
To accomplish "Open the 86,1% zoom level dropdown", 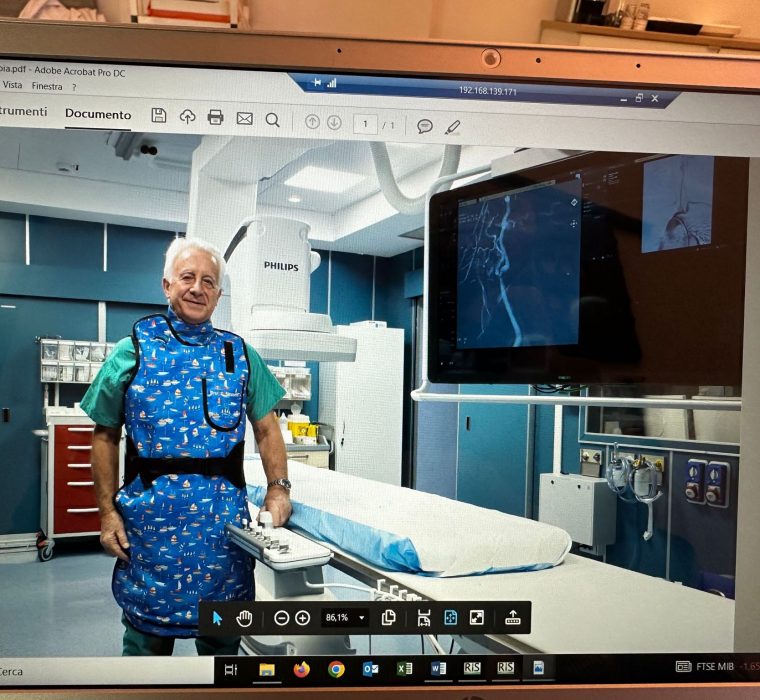I will tap(362, 618).
